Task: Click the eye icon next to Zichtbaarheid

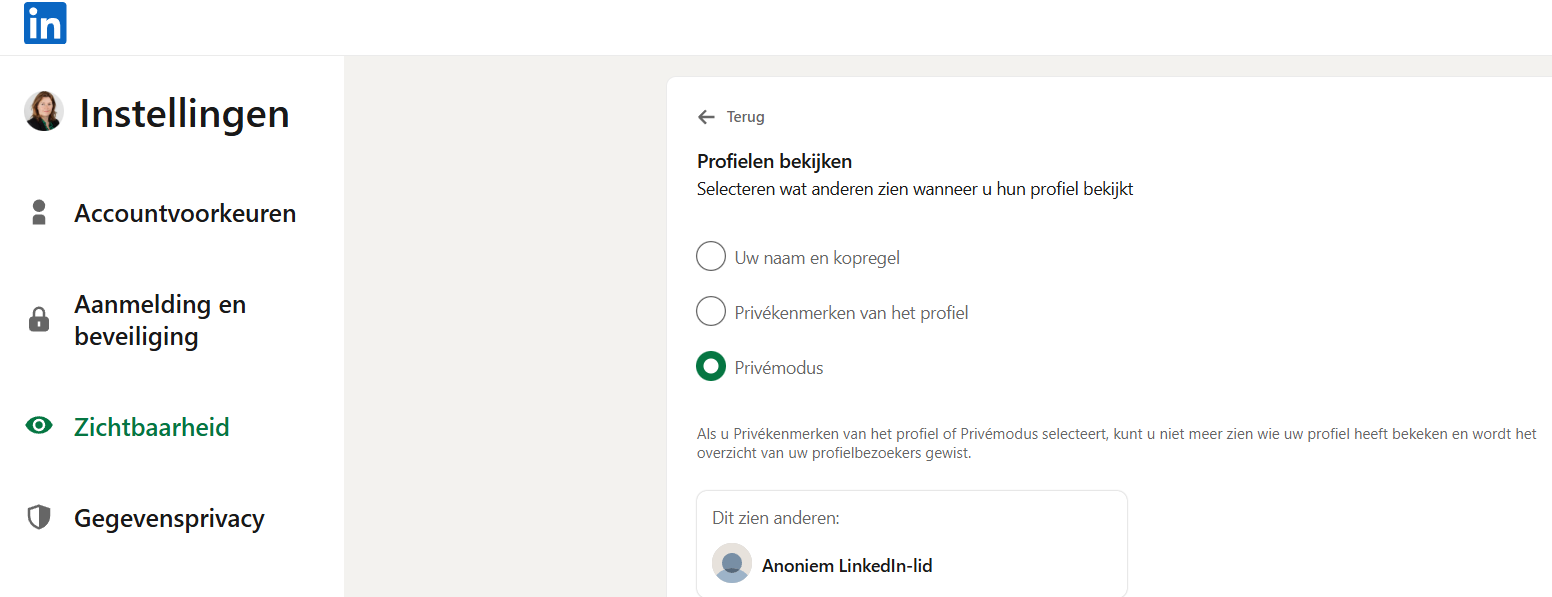Action: coord(40,425)
